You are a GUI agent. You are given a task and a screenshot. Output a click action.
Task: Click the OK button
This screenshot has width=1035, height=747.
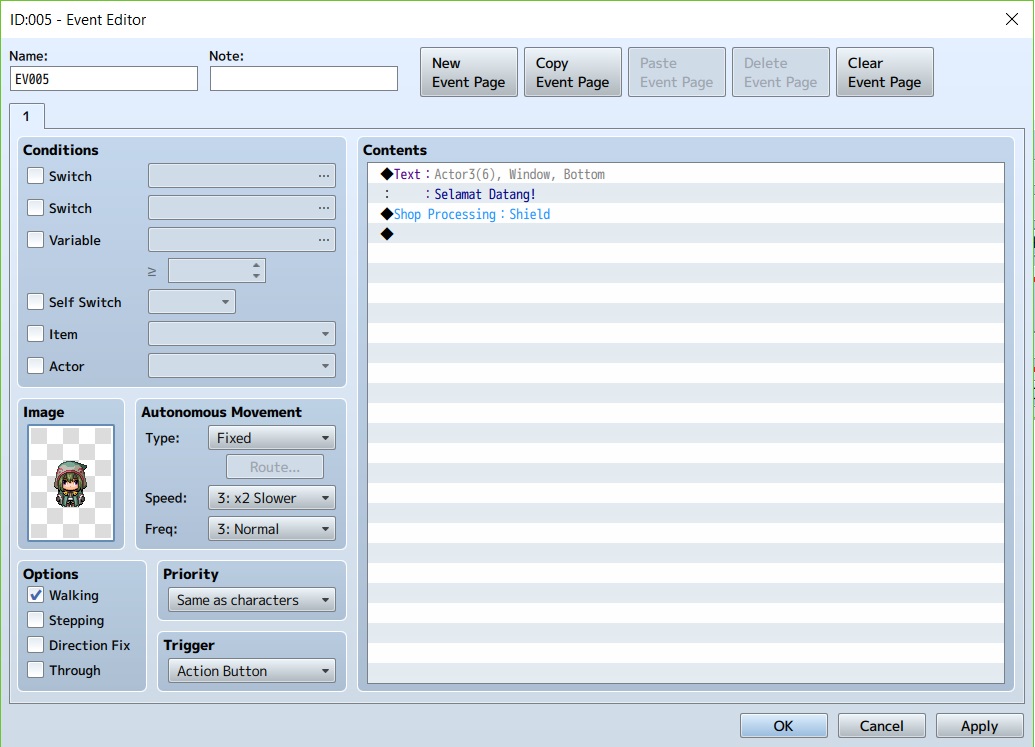click(784, 726)
